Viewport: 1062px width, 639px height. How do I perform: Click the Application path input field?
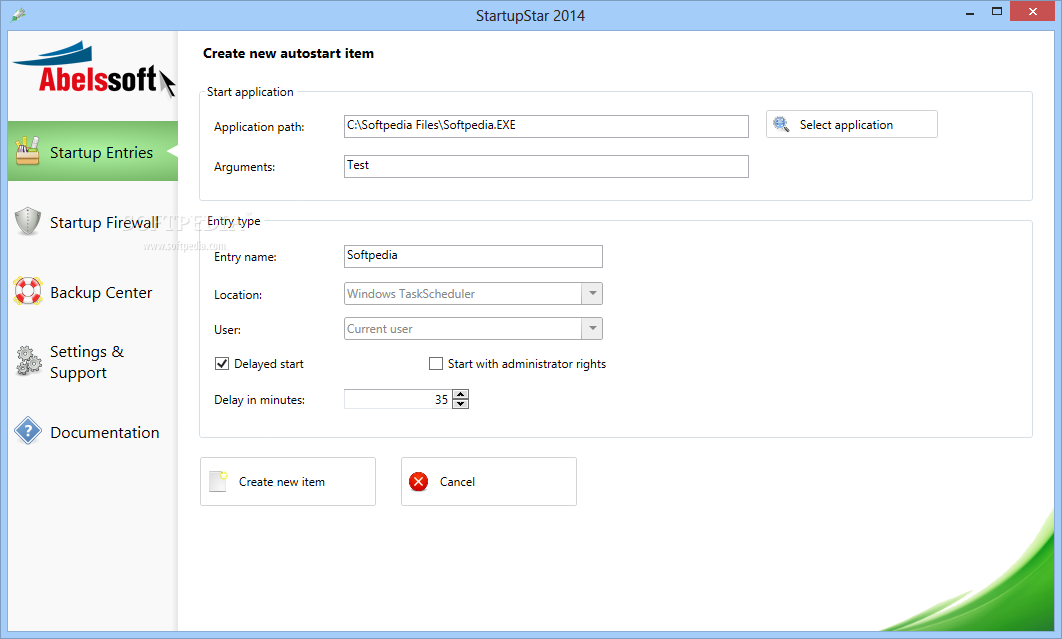pyautogui.click(x=546, y=126)
